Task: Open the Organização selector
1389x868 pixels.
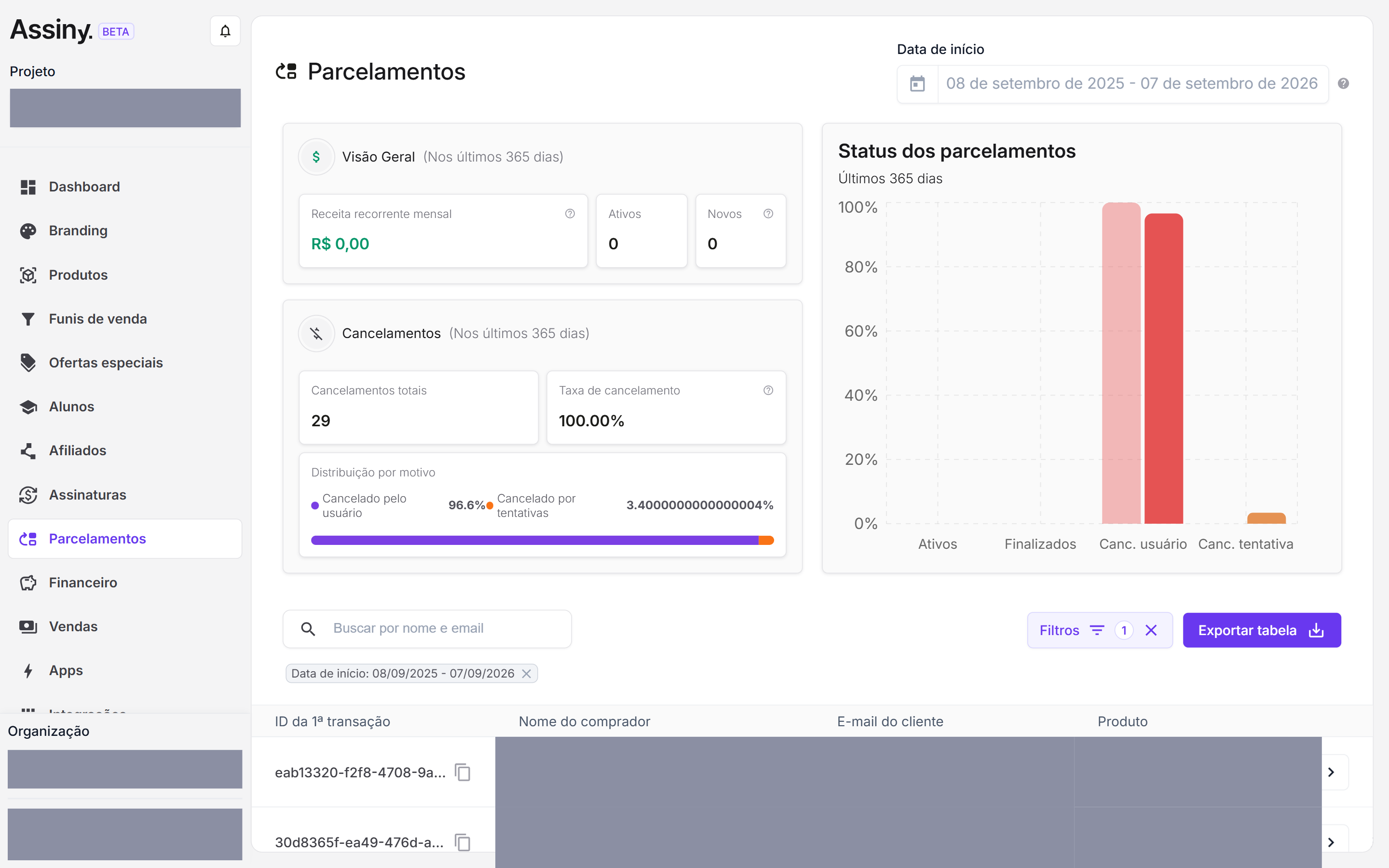Action: click(125, 769)
